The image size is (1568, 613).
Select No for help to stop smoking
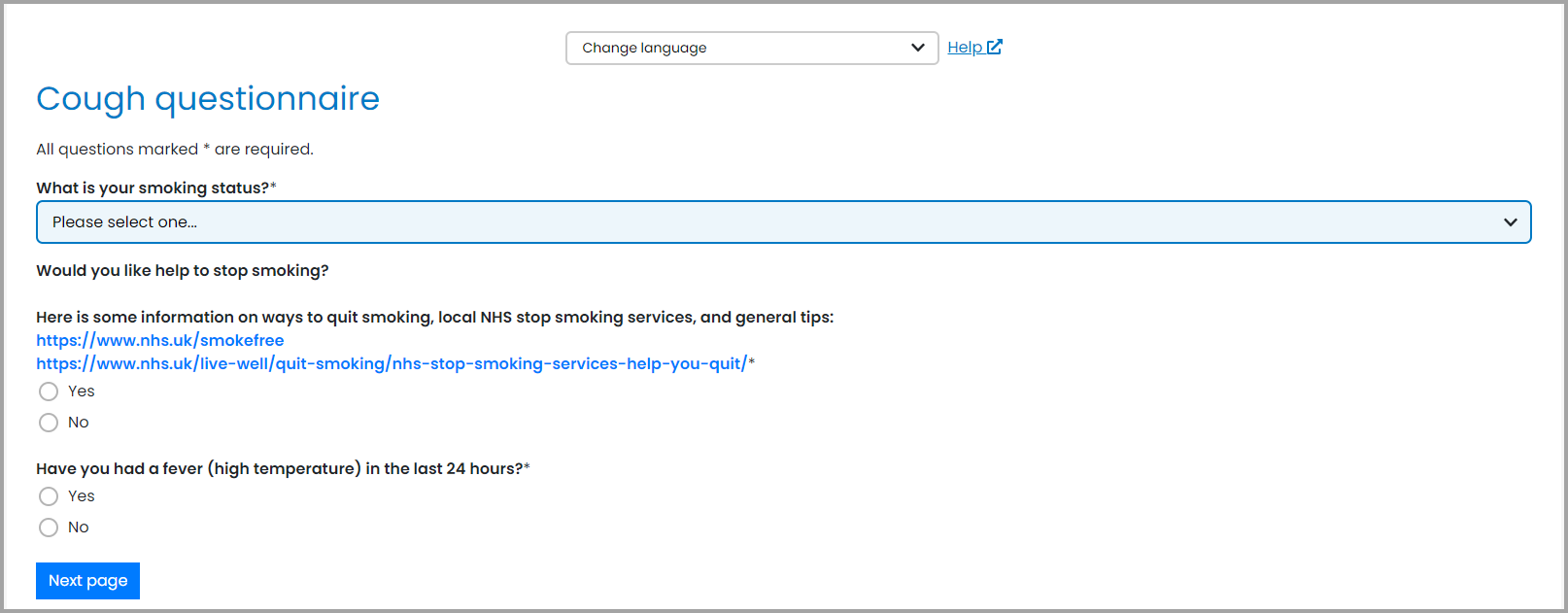coord(49,423)
